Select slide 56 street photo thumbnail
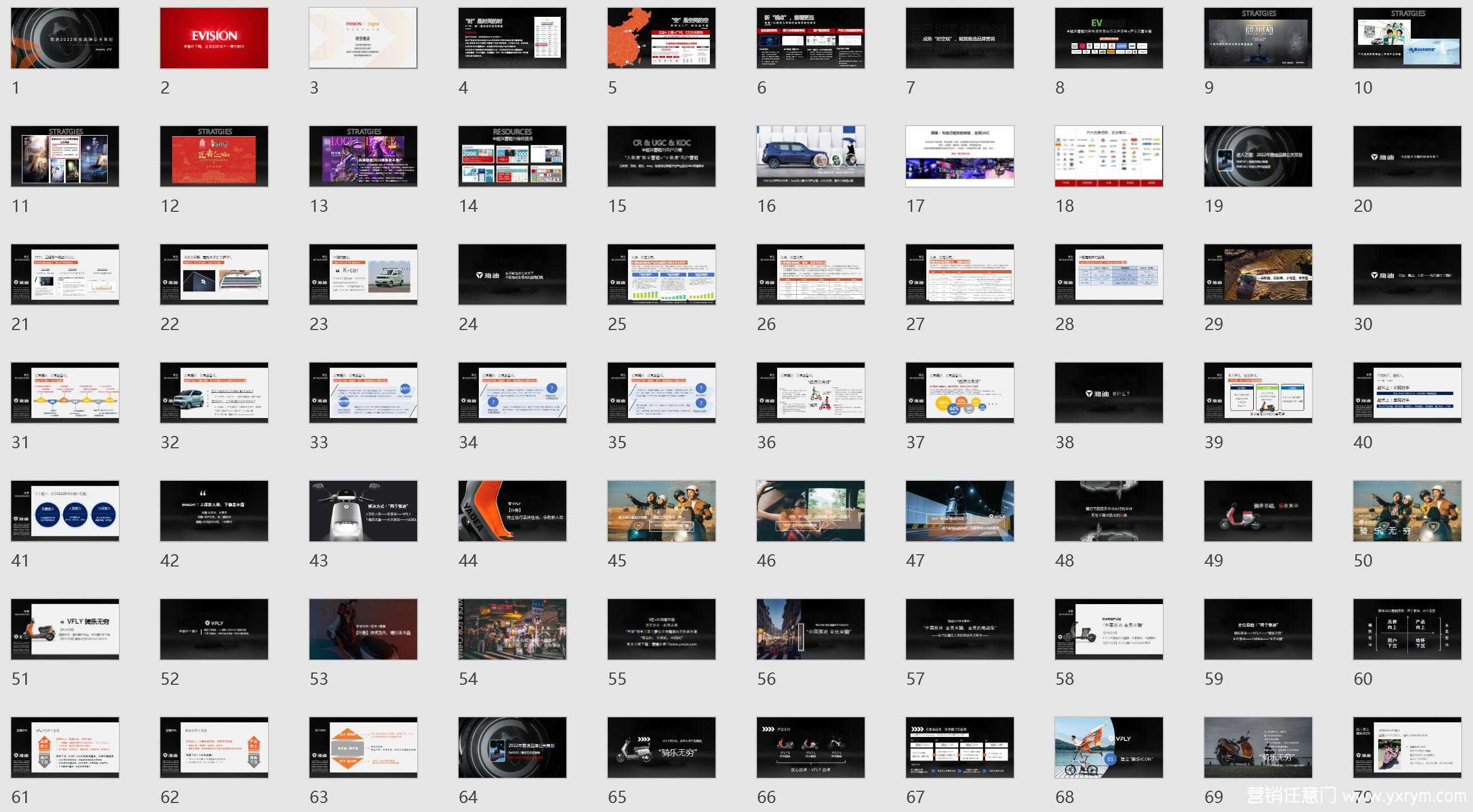This screenshot has width=1473, height=812. pyautogui.click(x=811, y=630)
